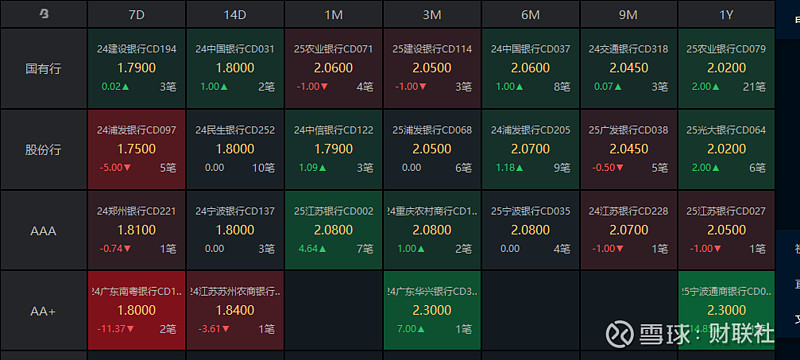Click the 国有行 row label

(x=43, y=68)
